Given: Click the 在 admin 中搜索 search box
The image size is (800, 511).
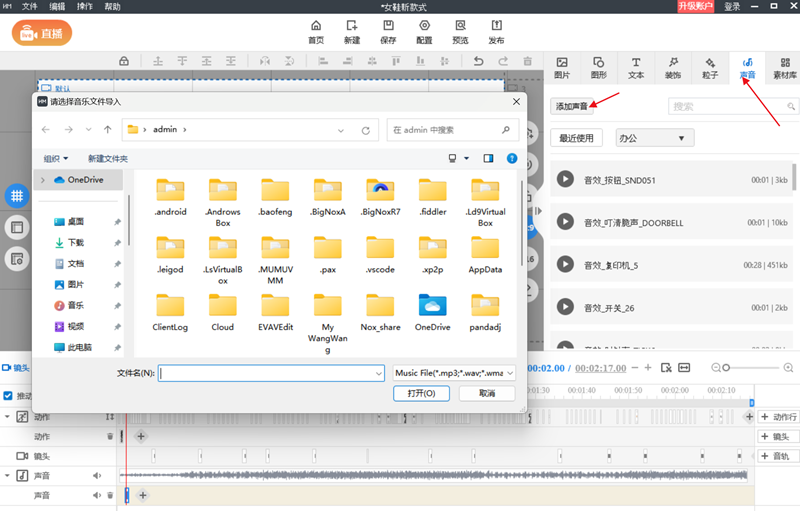Looking at the screenshot, I should tap(453, 130).
